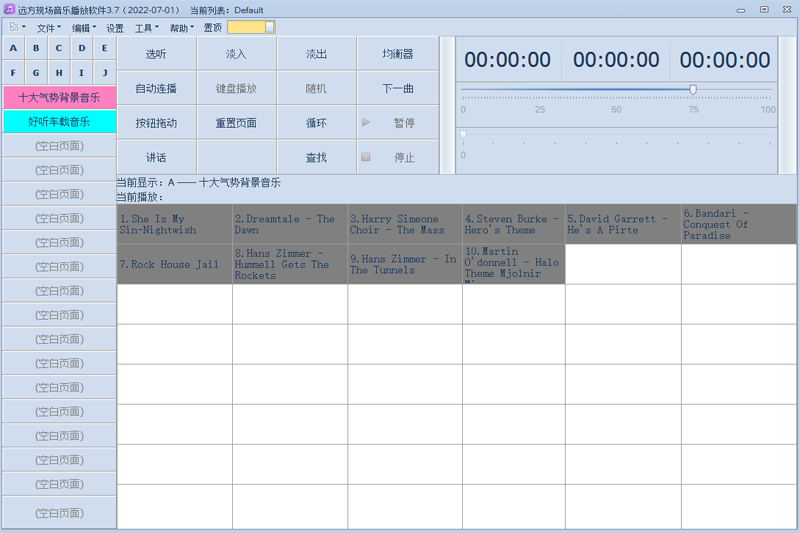The width and height of the screenshot is (800, 533).
Task: Select track 8 Hans Zimmer Hummell Gets The Rockets
Action: (x=289, y=265)
